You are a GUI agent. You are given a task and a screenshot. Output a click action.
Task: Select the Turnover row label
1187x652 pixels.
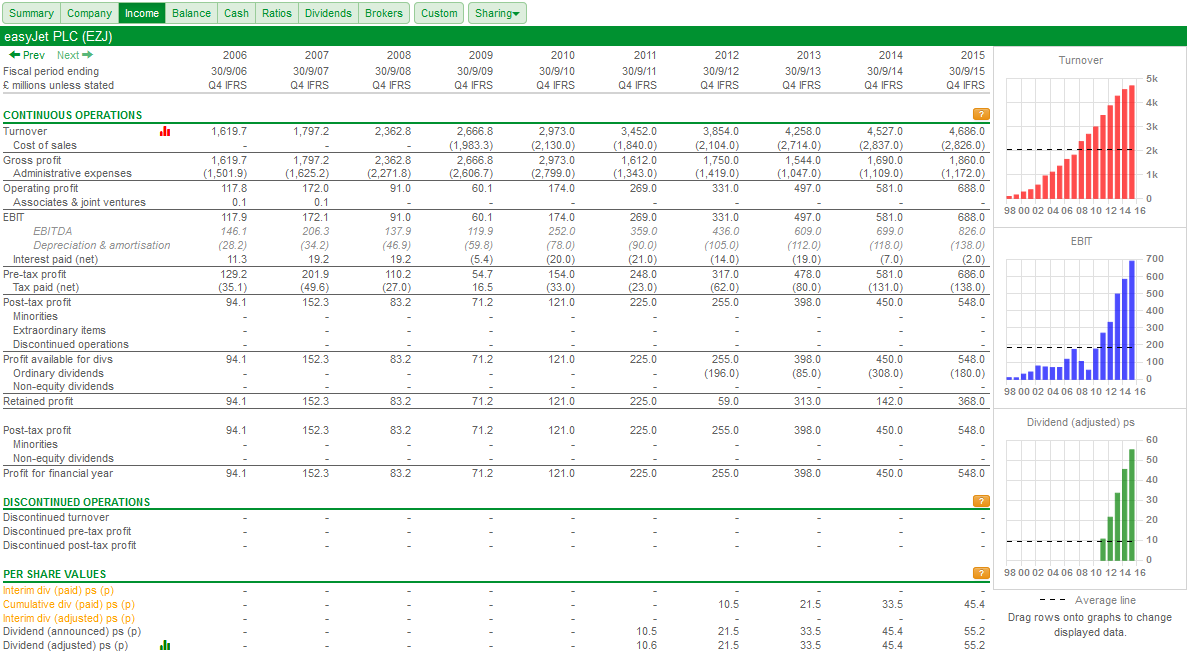coord(25,132)
